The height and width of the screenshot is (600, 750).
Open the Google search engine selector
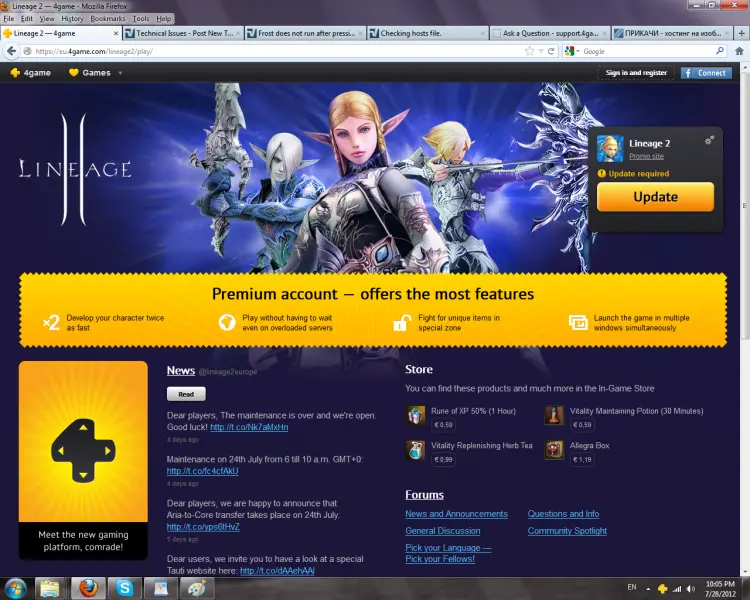(572, 51)
